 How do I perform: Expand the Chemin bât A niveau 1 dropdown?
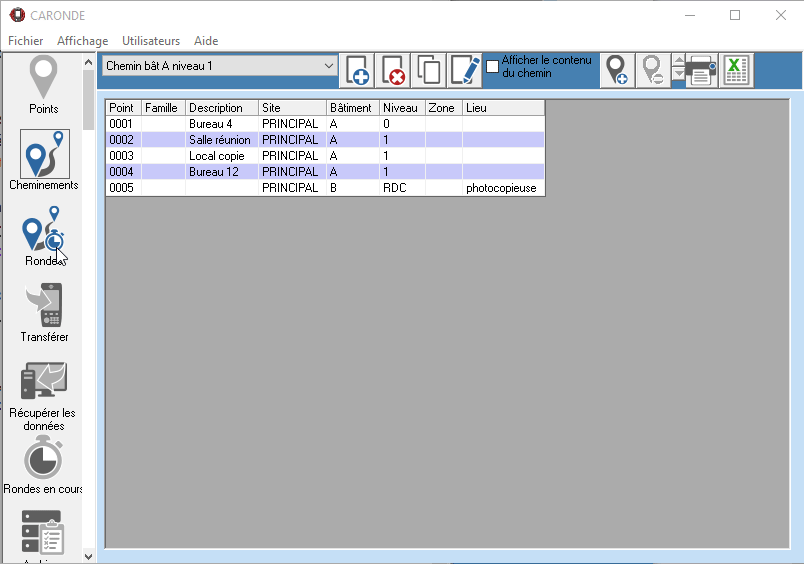(x=329, y=66)
